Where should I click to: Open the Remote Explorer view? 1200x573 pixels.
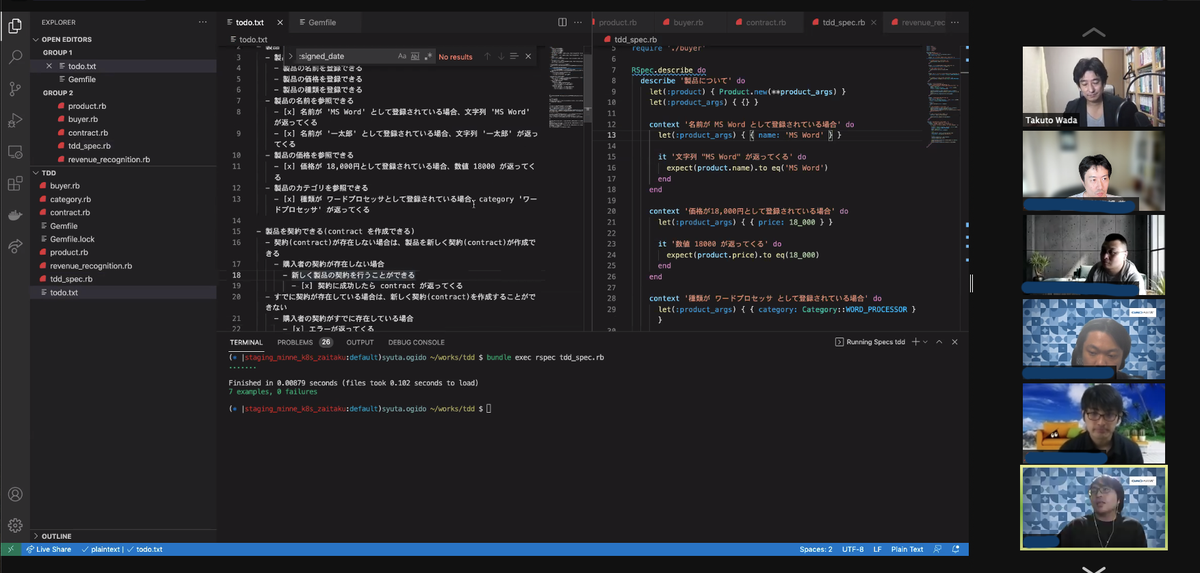tap(15, 152)
